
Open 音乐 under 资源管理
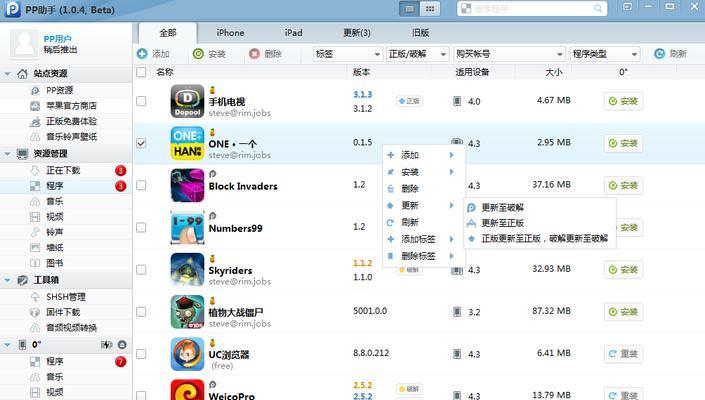pos(54,201)
